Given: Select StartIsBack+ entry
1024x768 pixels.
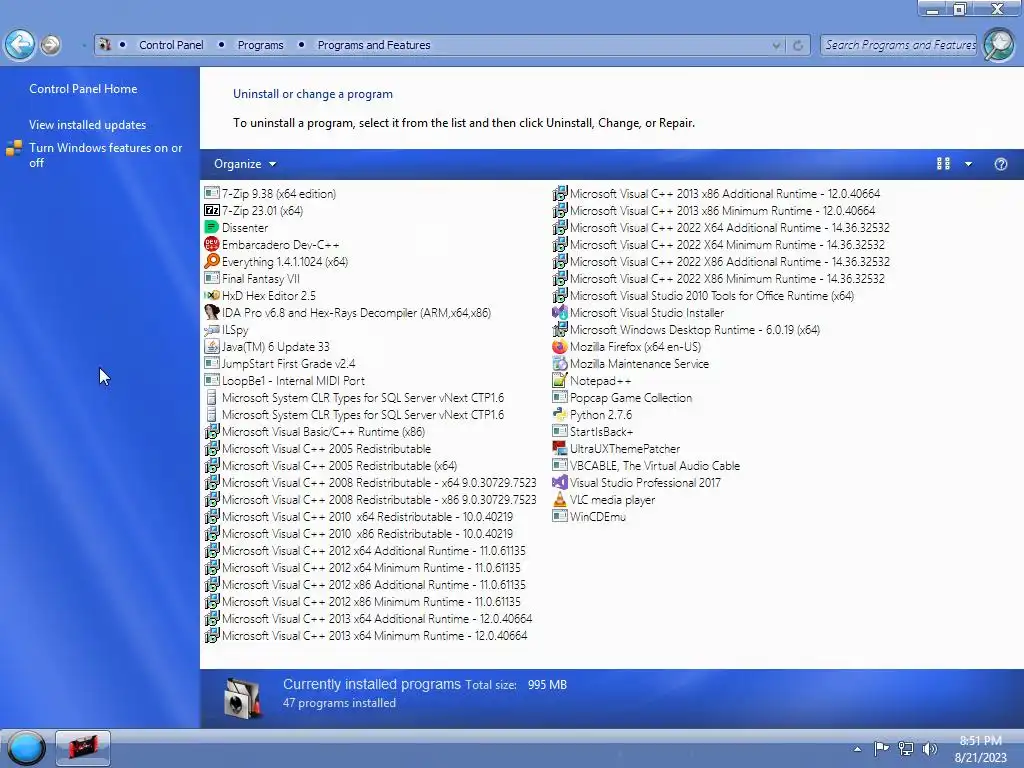Looking at the screenshot, I should click(592, 431).
